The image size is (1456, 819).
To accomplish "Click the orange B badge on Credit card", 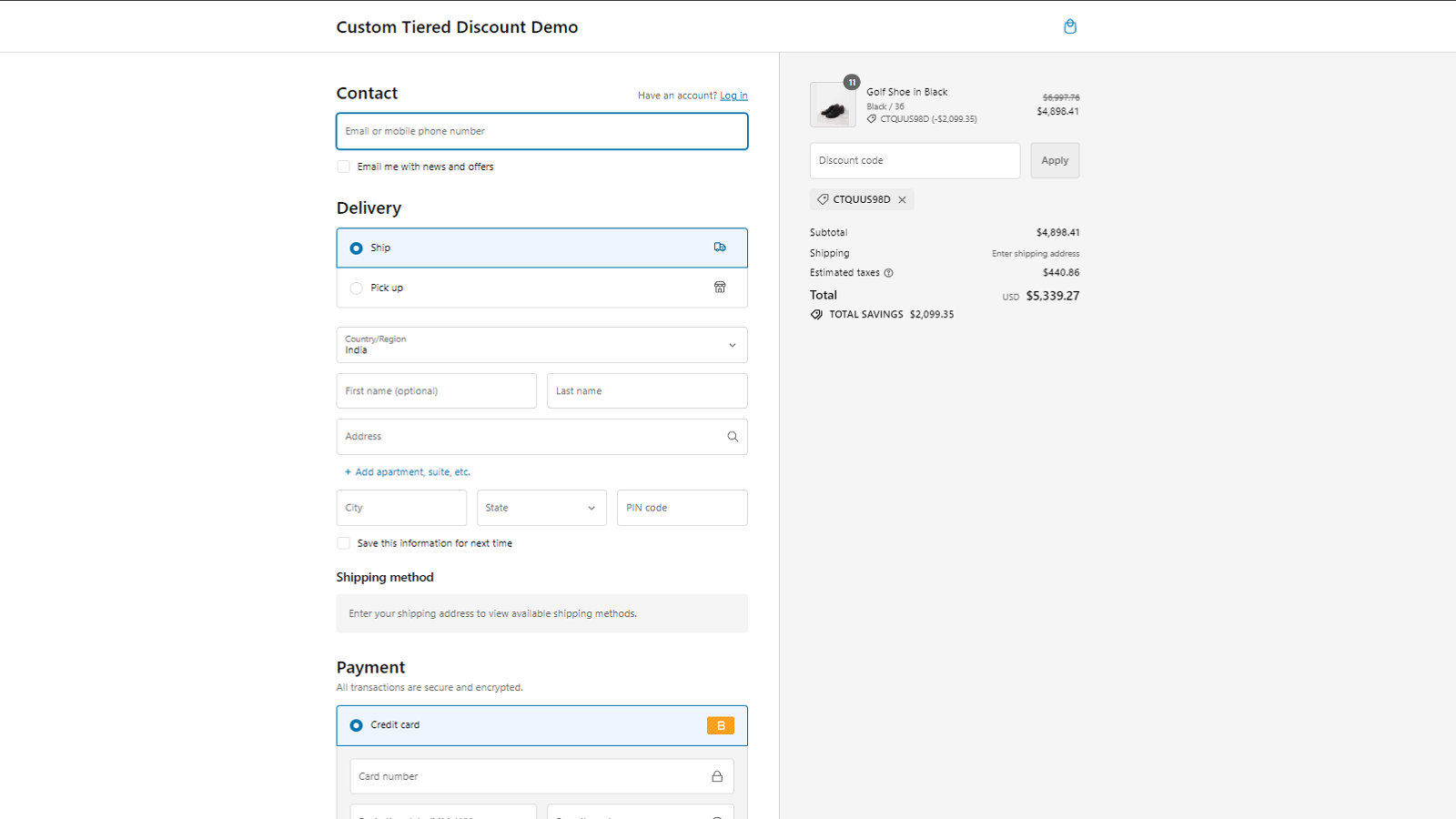I will pyautogui.click(x=721, y=725).
